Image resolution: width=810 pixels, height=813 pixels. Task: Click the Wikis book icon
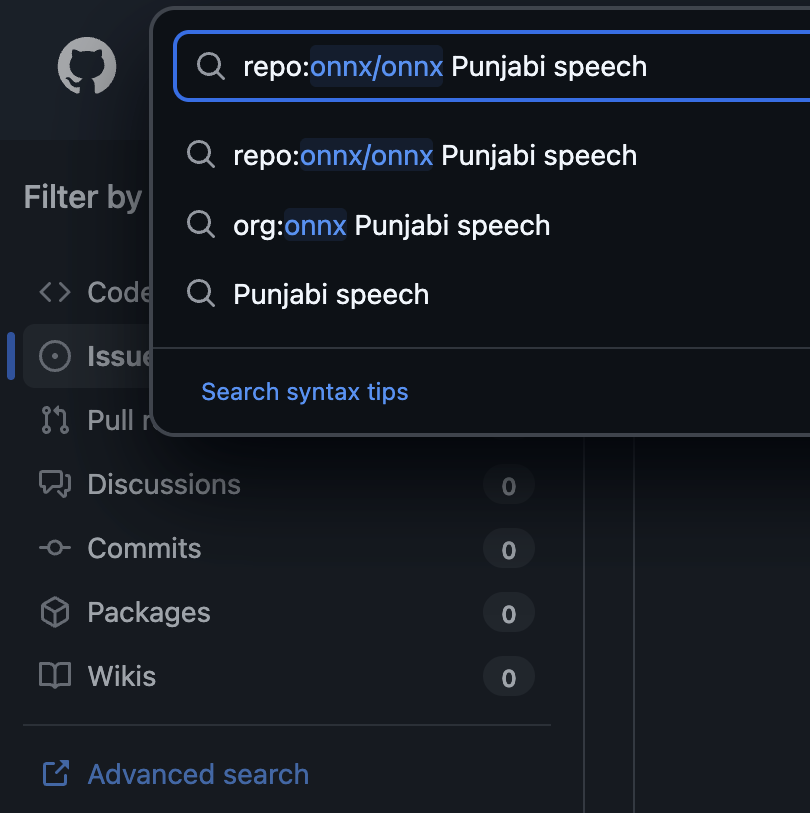54,676
